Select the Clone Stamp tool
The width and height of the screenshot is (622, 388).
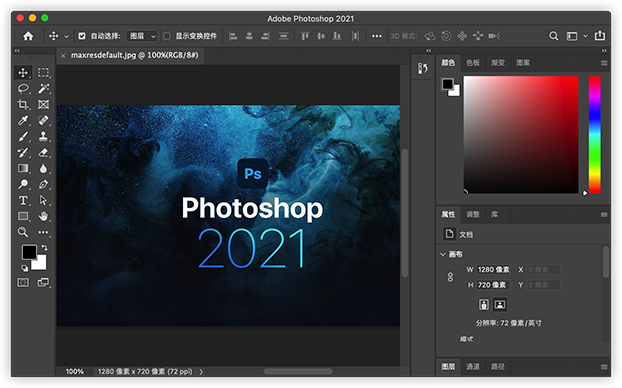pos(43,136)
